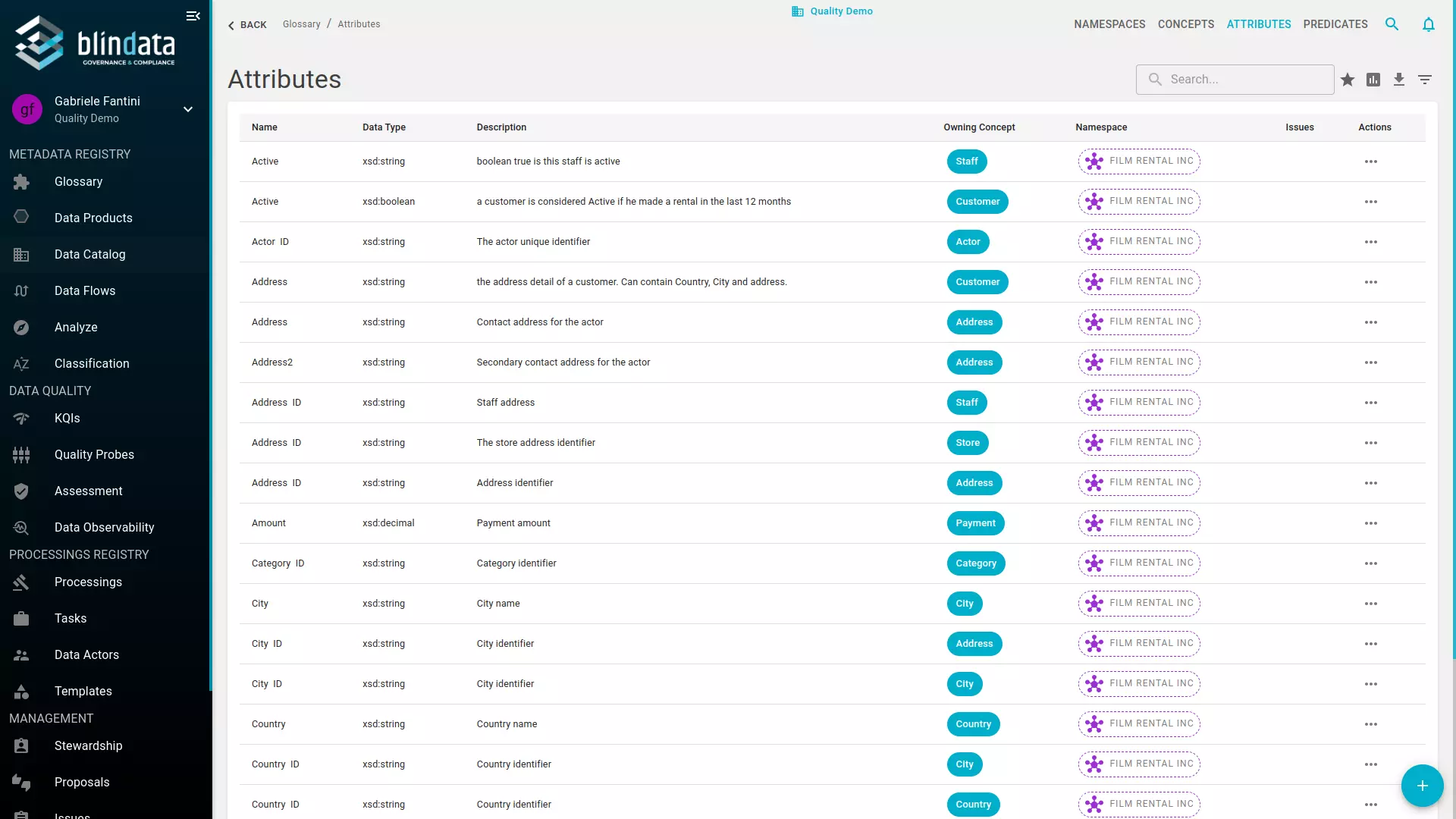
Task: Open Glossary puzzle icon in sidebar
Action: [21, 182]
